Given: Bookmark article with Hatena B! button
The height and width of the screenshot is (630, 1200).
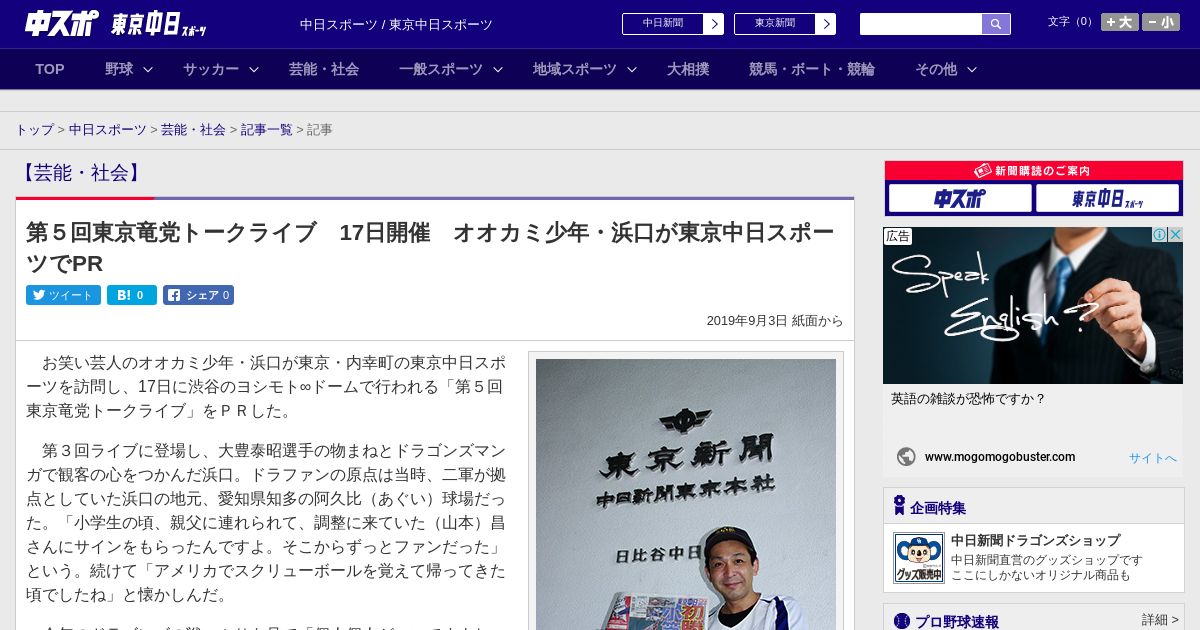Looking at the screenshot, I should (x=132, y=295).
